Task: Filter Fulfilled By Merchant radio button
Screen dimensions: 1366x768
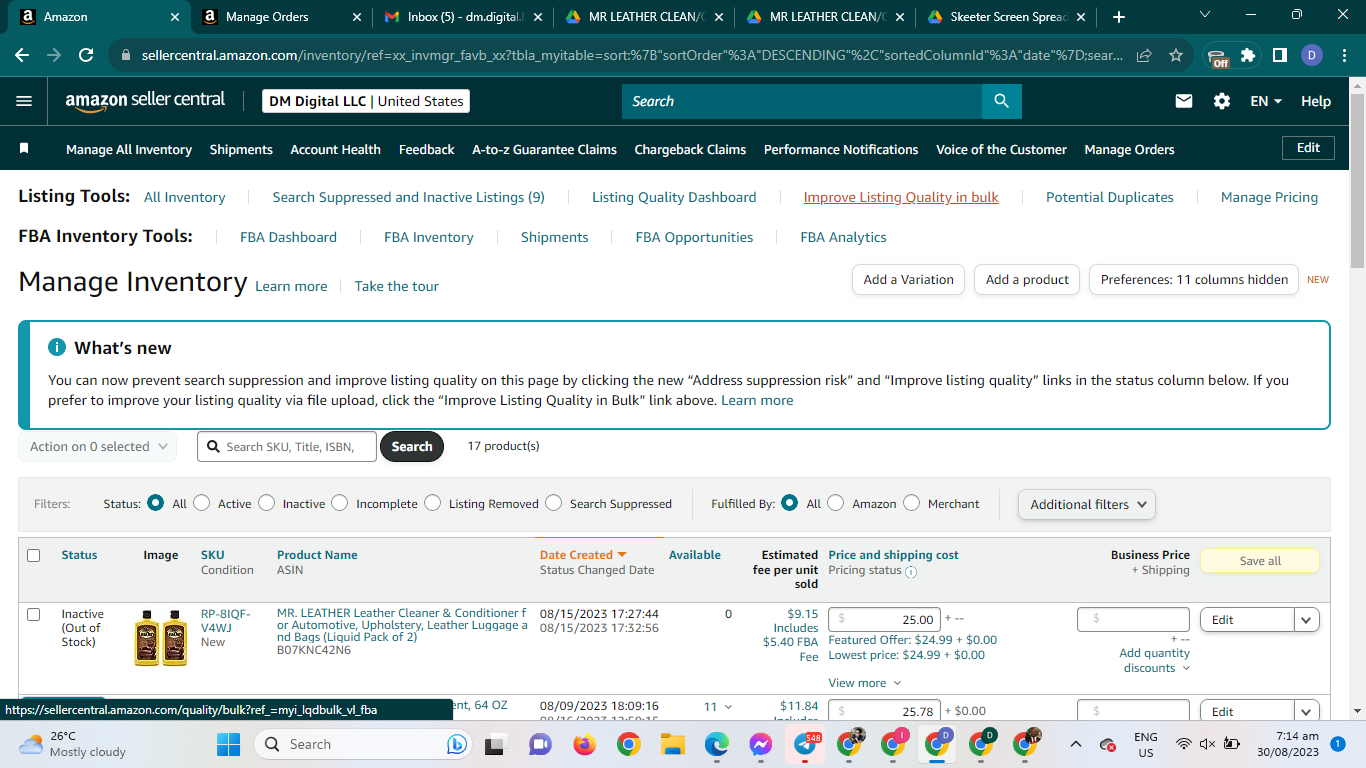Action: (911, 503)
